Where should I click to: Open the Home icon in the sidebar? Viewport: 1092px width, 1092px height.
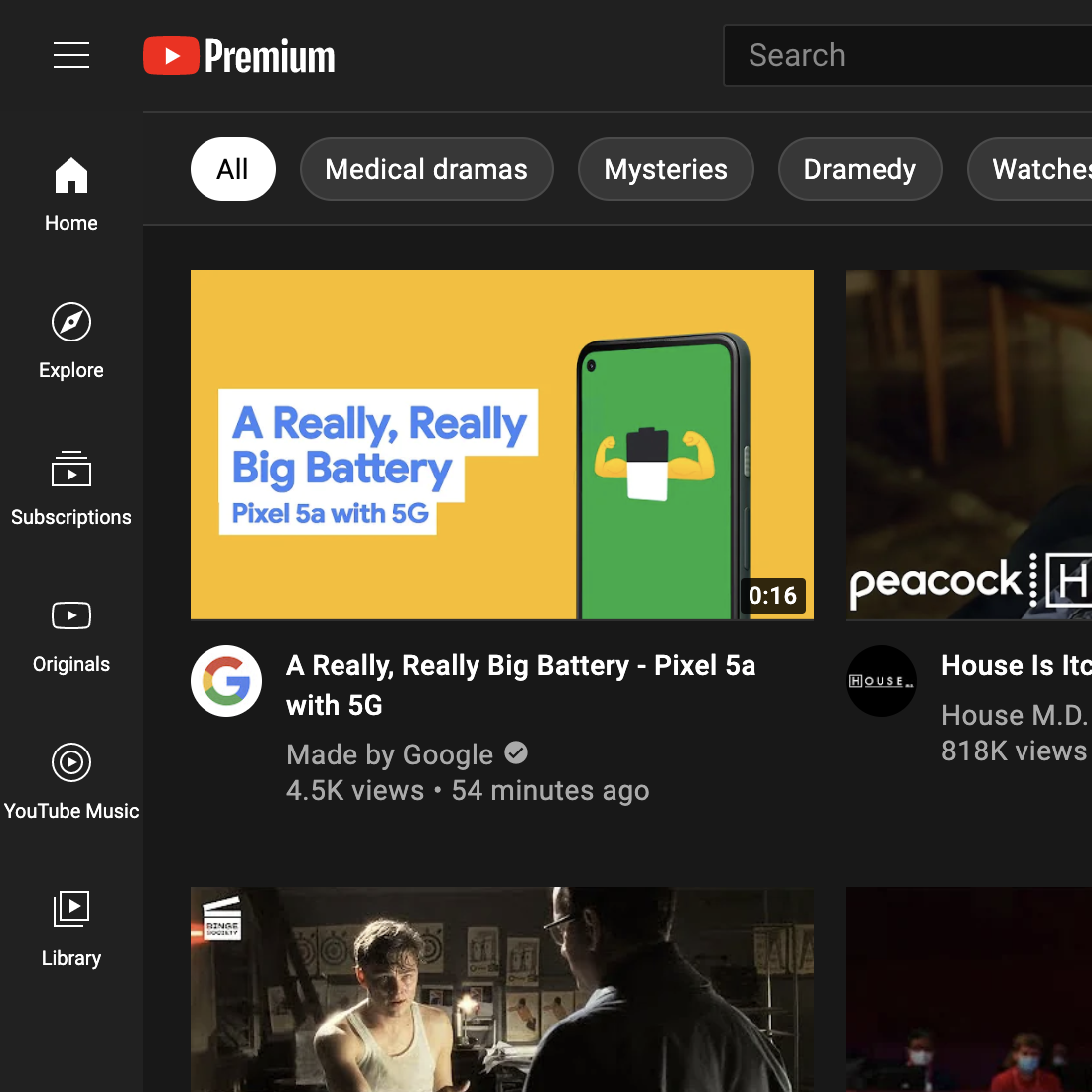70,175
